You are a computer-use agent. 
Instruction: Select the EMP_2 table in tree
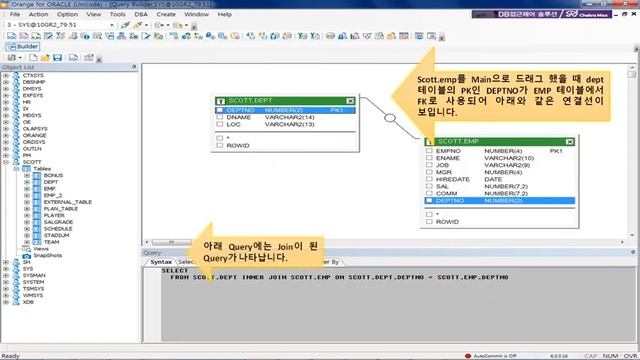coord(53,196)
